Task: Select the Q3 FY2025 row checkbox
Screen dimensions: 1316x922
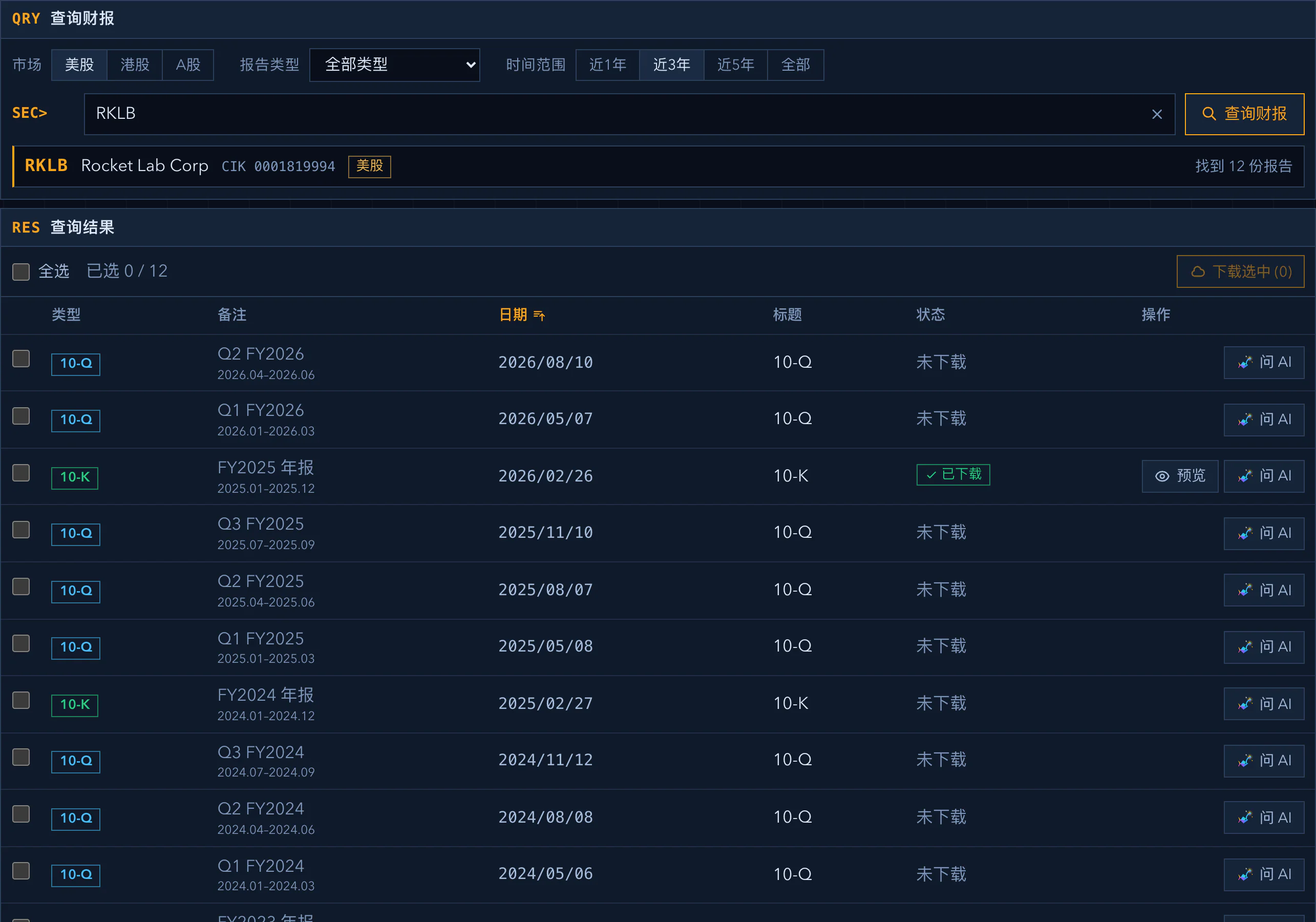Action: pos(21,529)
